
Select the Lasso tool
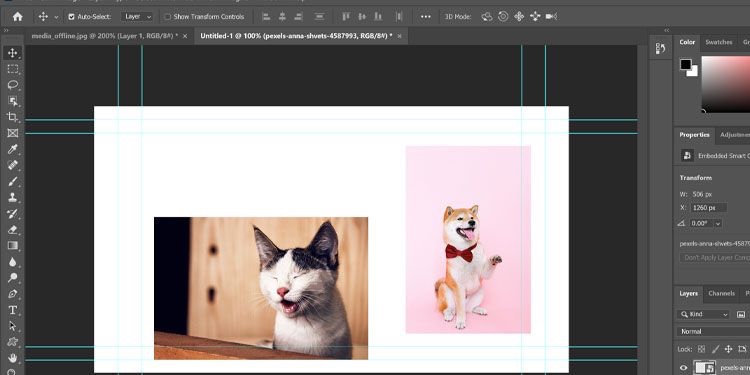12,85
